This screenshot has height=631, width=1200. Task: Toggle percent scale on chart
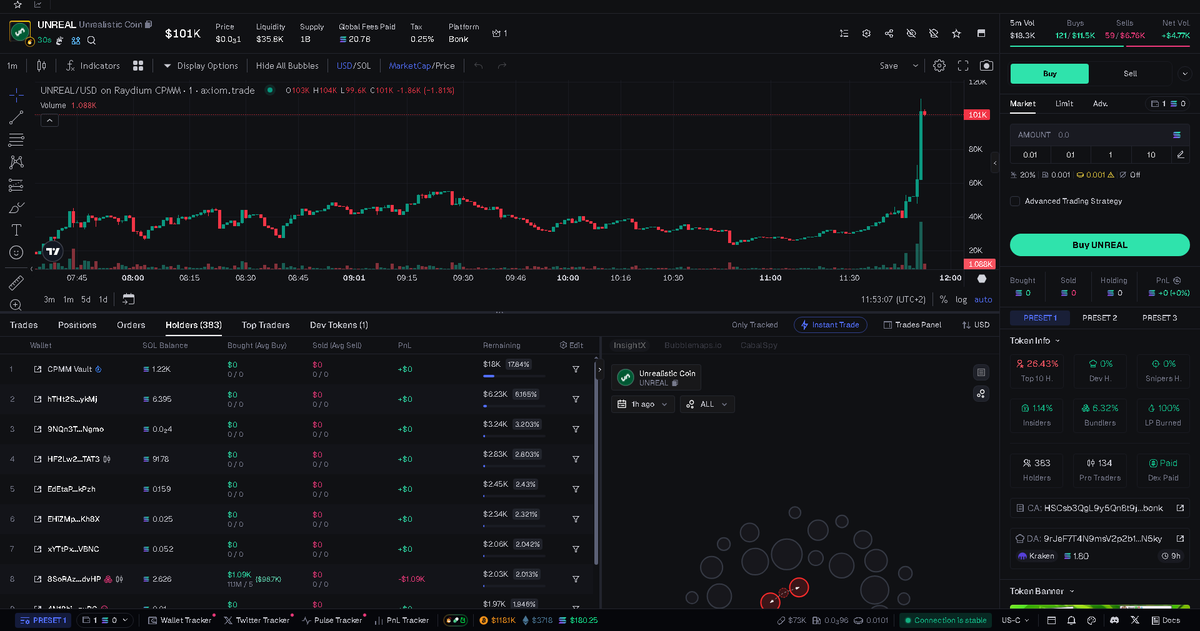click(x=943, y=299)
